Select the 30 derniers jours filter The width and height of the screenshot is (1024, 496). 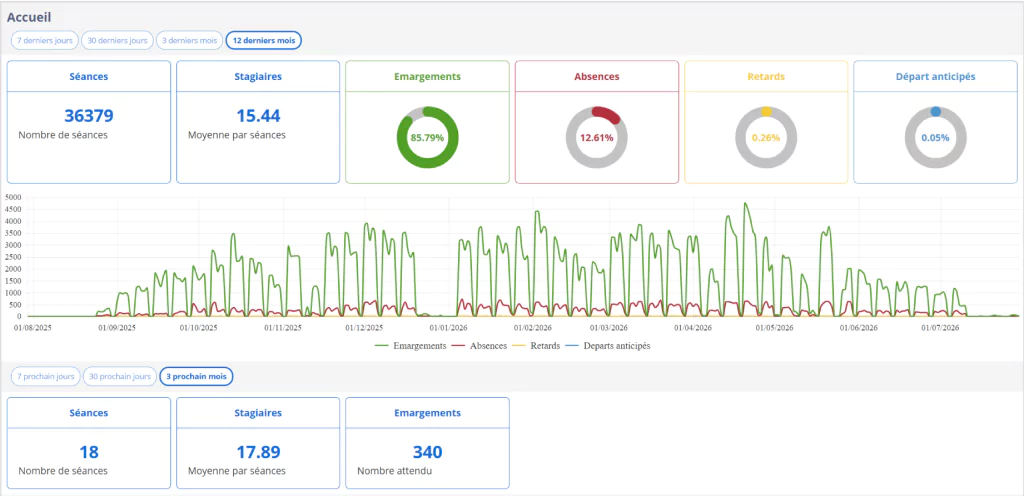pos(118,40)
